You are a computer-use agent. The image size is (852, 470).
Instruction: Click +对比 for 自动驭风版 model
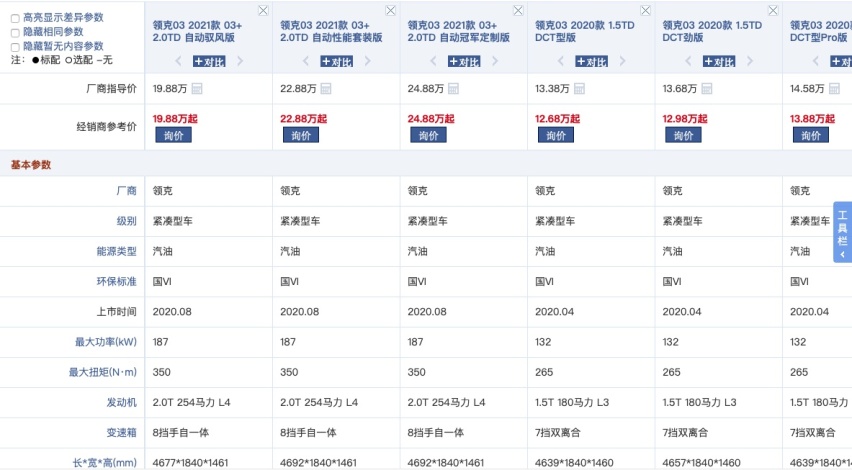coord(209,61)
